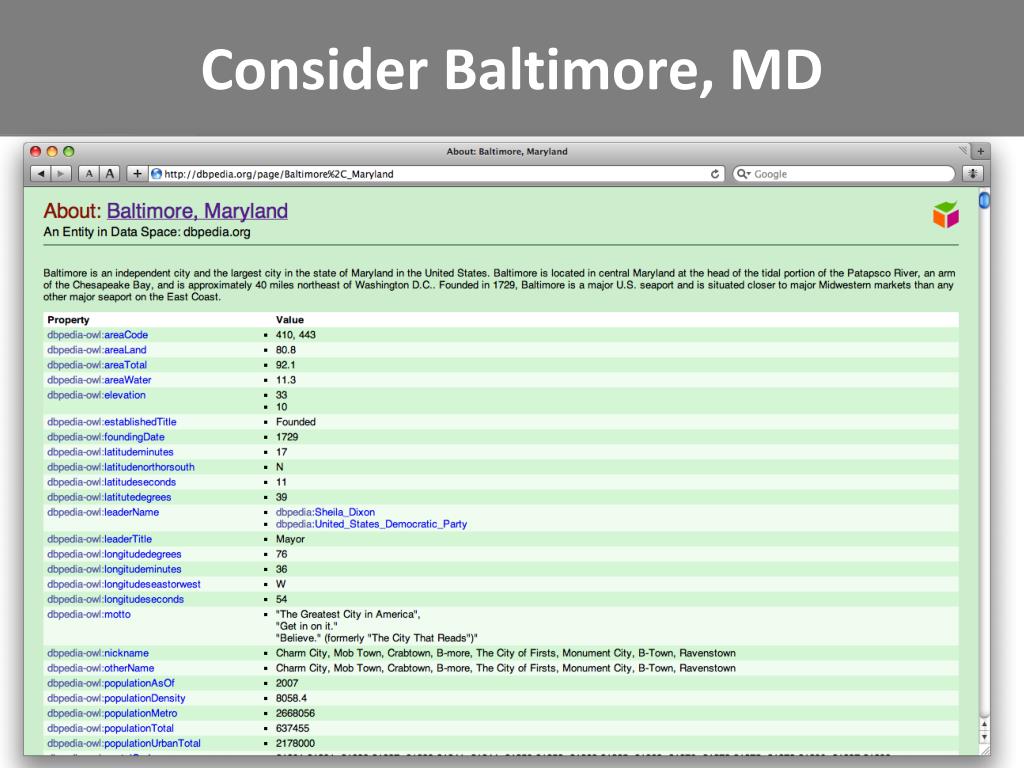Click the area code value "410, 443"
This screenshot has height=768, width=1024.
296,335
